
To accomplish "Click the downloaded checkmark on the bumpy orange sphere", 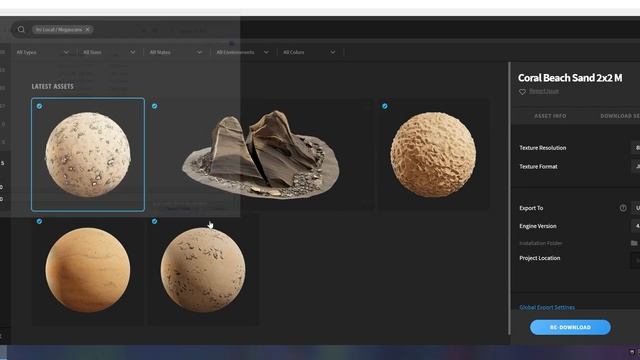I will tap(384, 106).
